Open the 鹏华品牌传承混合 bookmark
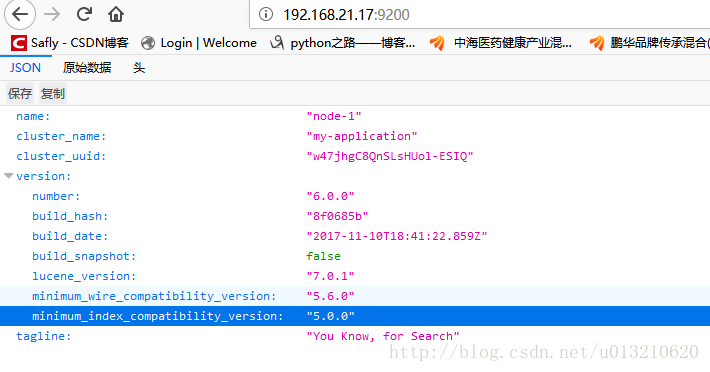This screenshot has height=372, width=710. pos(649,43)
